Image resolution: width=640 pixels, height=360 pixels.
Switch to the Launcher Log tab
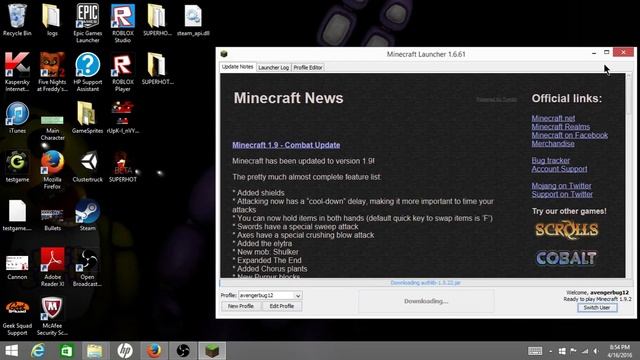273,68
